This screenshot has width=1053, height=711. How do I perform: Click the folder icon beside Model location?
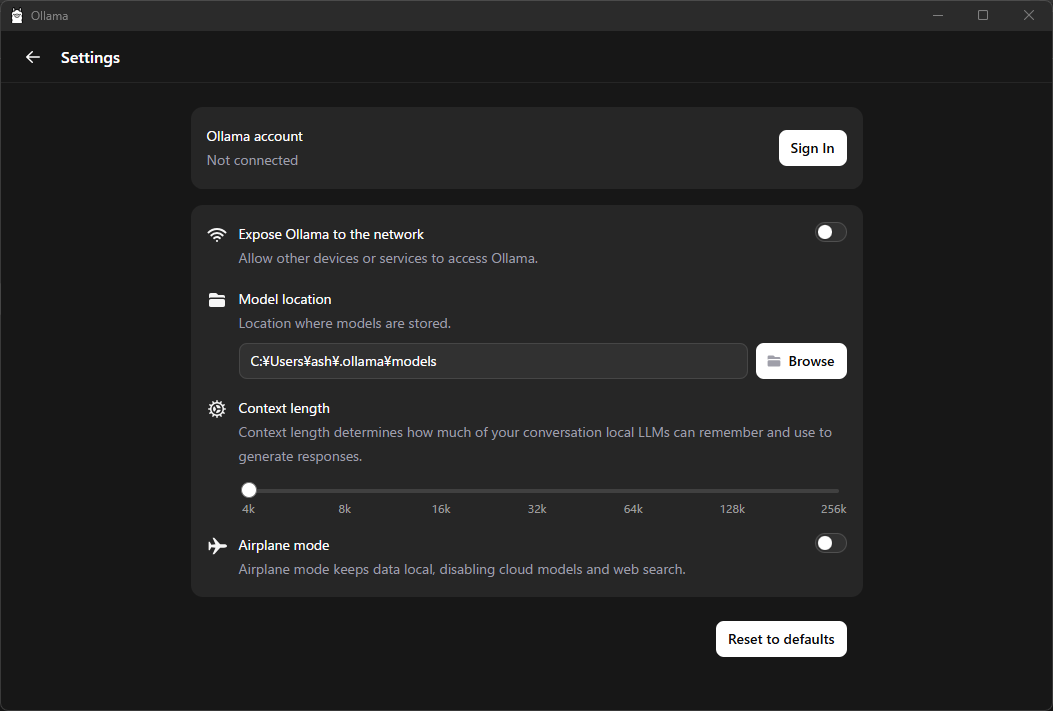click(x=217, y=300)
